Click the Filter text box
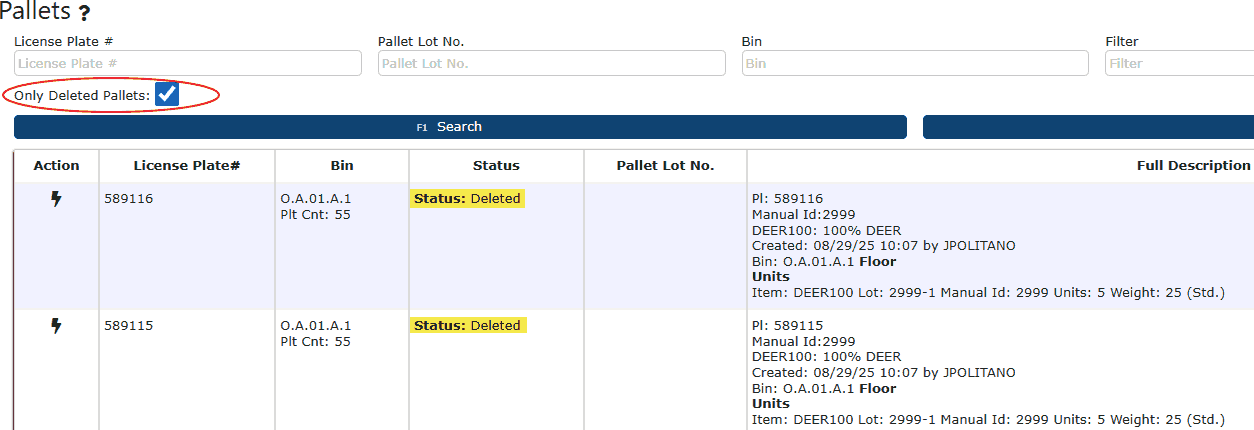The height and width of the screenshot is (430, 1254). click(x=1178, y=63)
